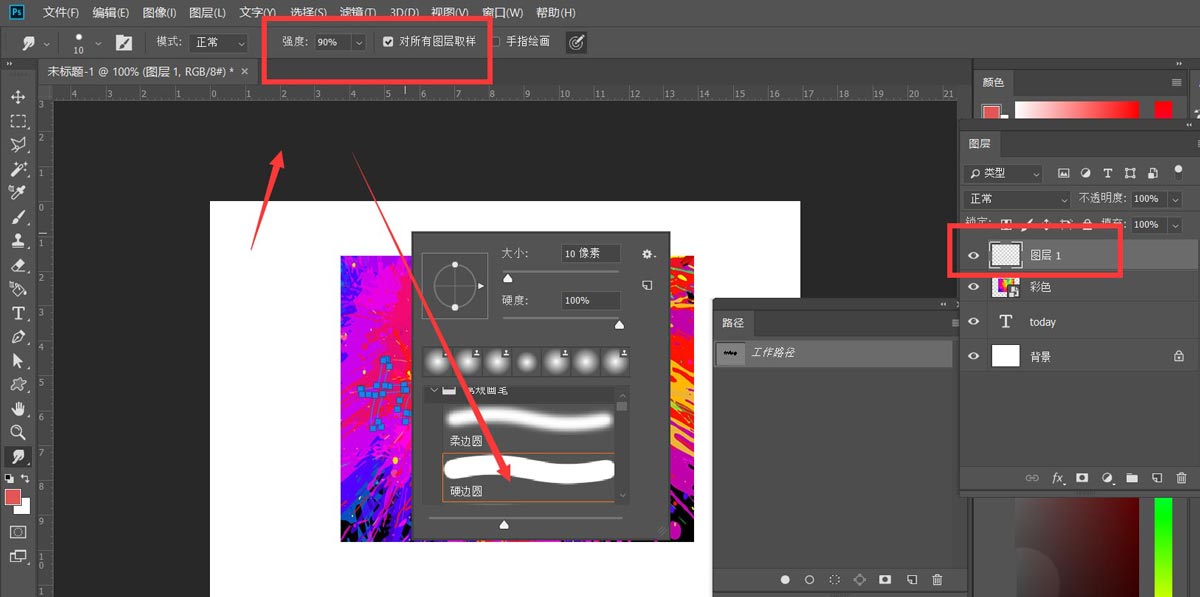This screenshot has height=597, width=1200.
Task: Select the Custom Shape tool
Action: click(x=18, y=384)
